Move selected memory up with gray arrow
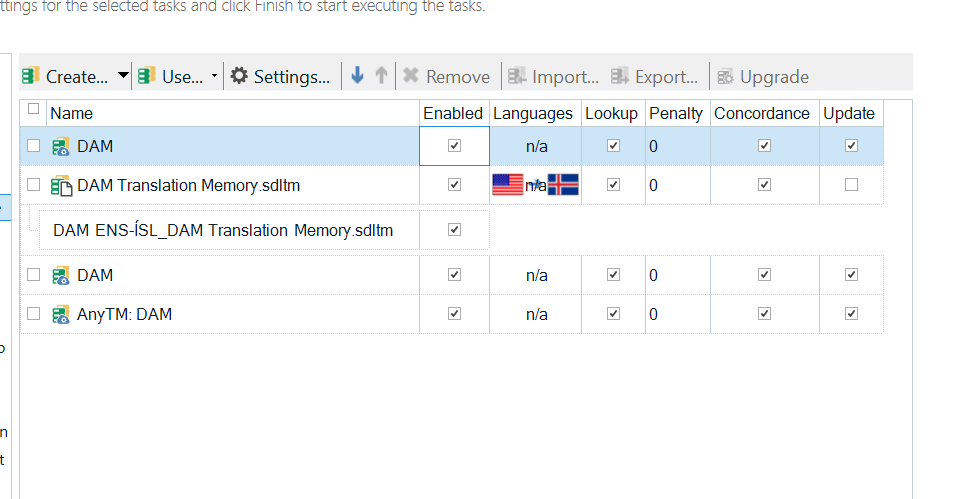The image size is (955, 499). [x=381, y=76]
